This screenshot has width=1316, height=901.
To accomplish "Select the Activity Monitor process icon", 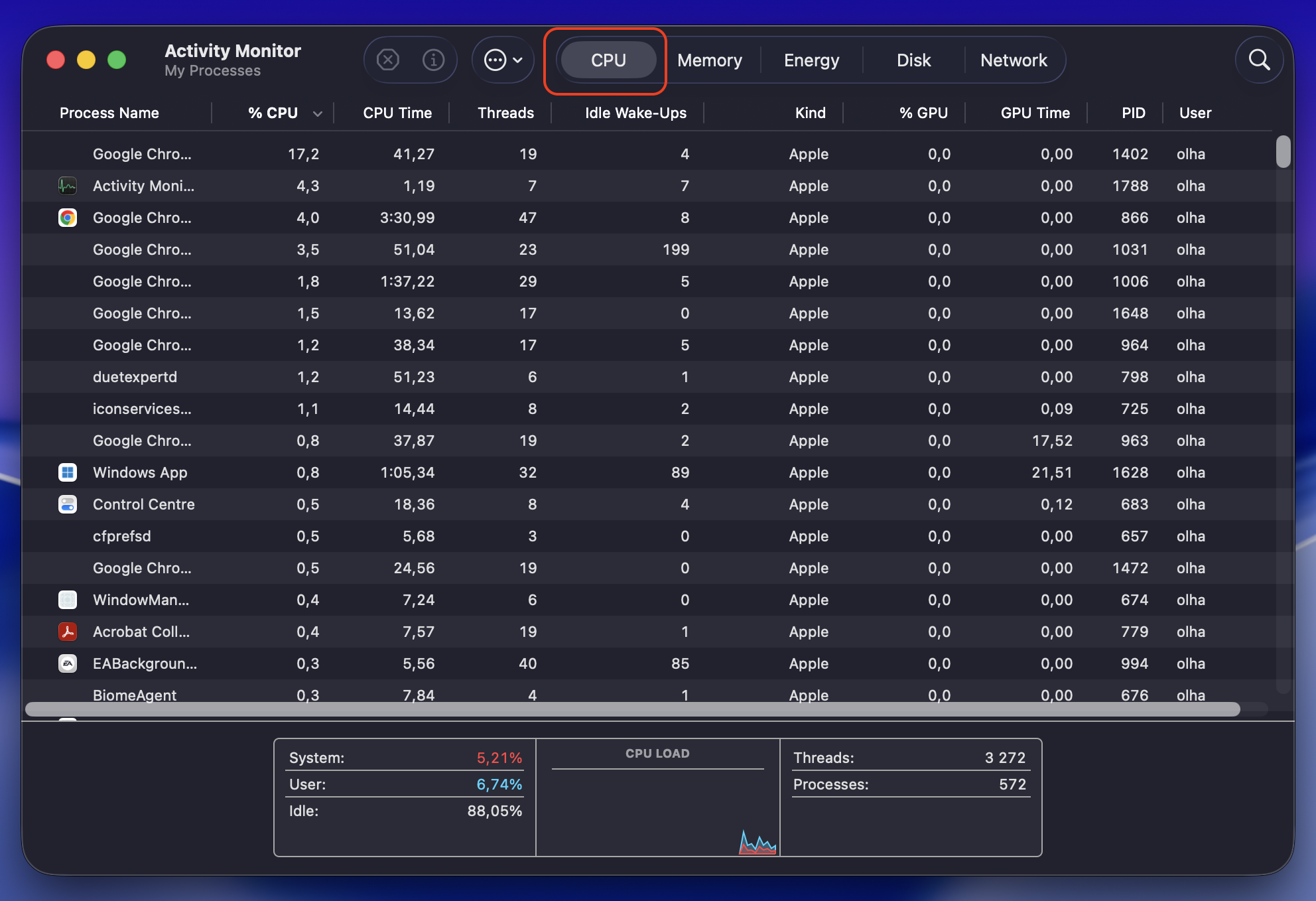I will tap(68, 186).
